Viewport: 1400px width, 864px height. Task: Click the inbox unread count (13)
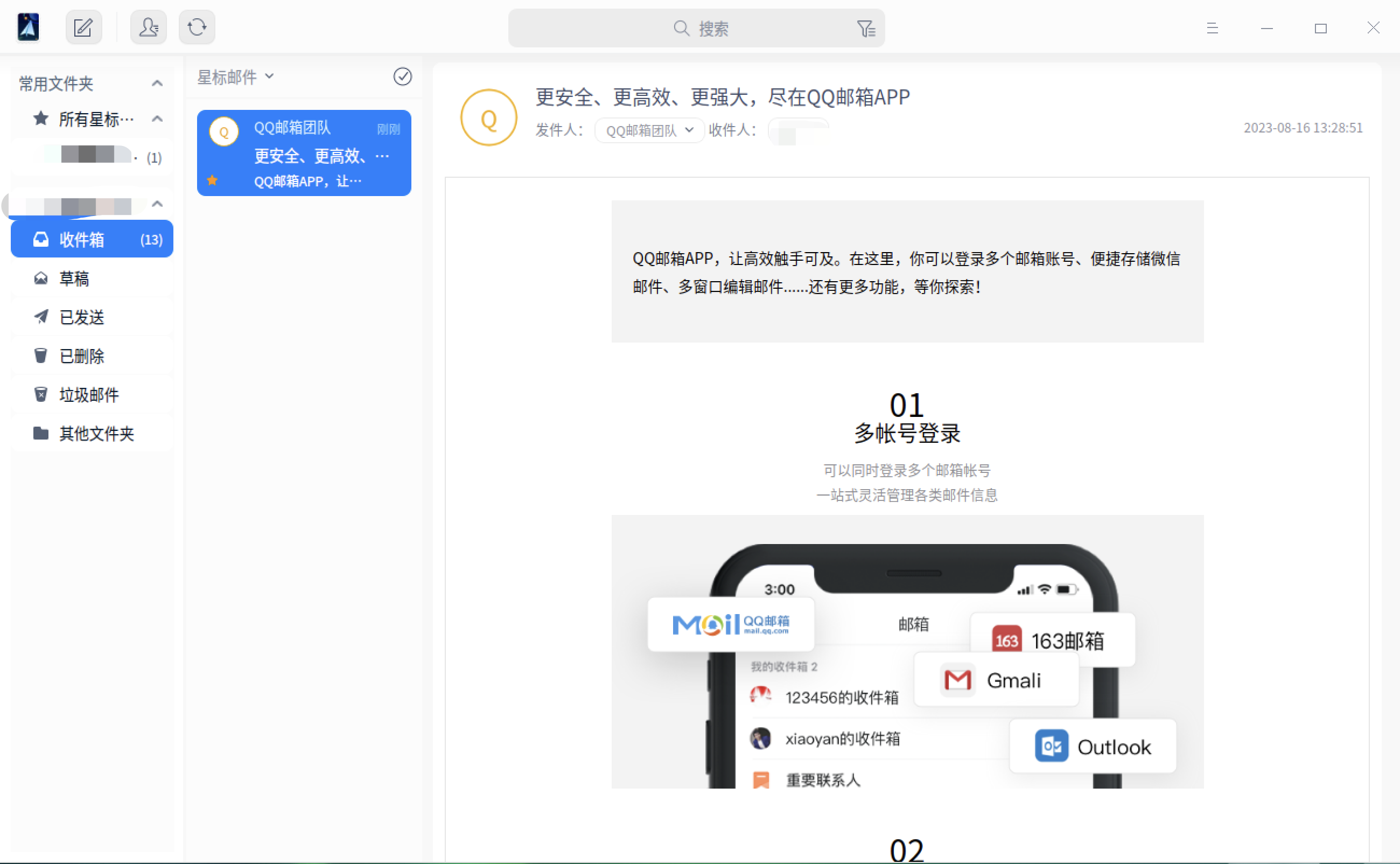pyautogui.click(x=151, y=239)
